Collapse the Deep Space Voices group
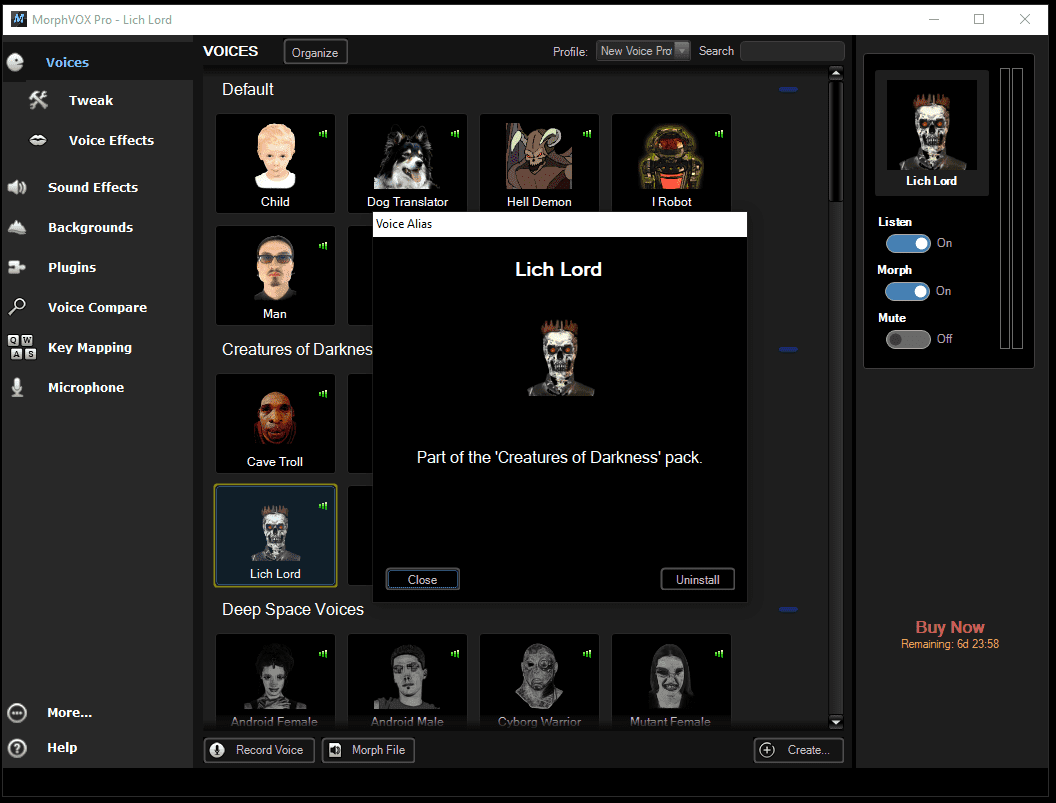This screenshot has width=1056, height=803. [x=788, y=609]
